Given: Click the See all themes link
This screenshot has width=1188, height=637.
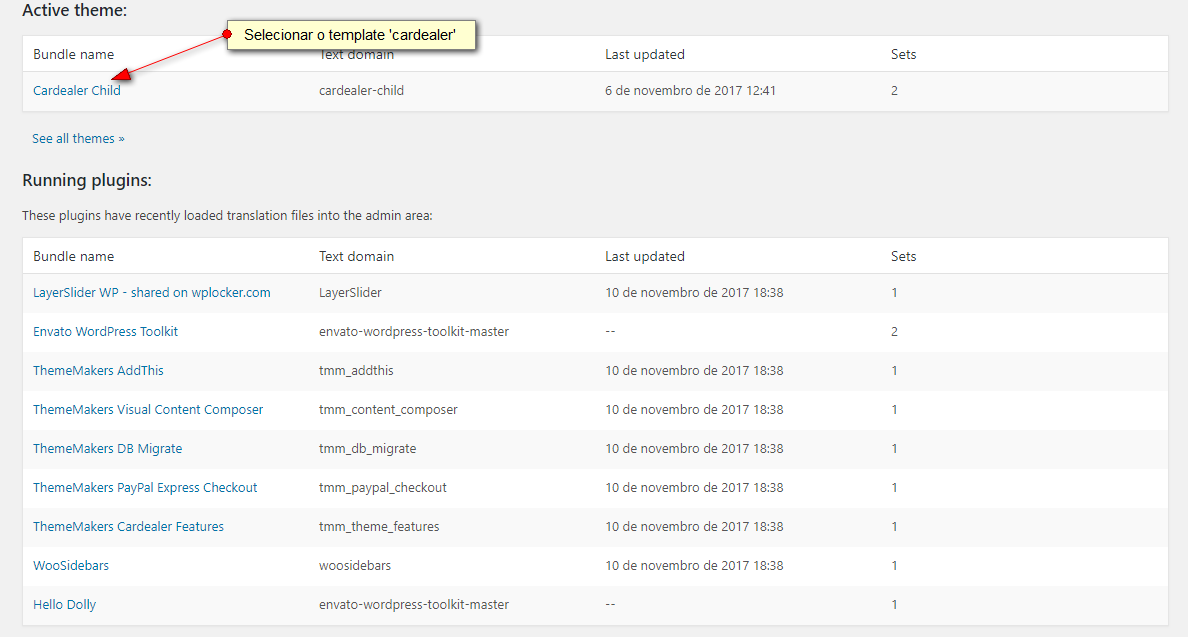Looking at the screenshot, I should (x=78, y=139).
